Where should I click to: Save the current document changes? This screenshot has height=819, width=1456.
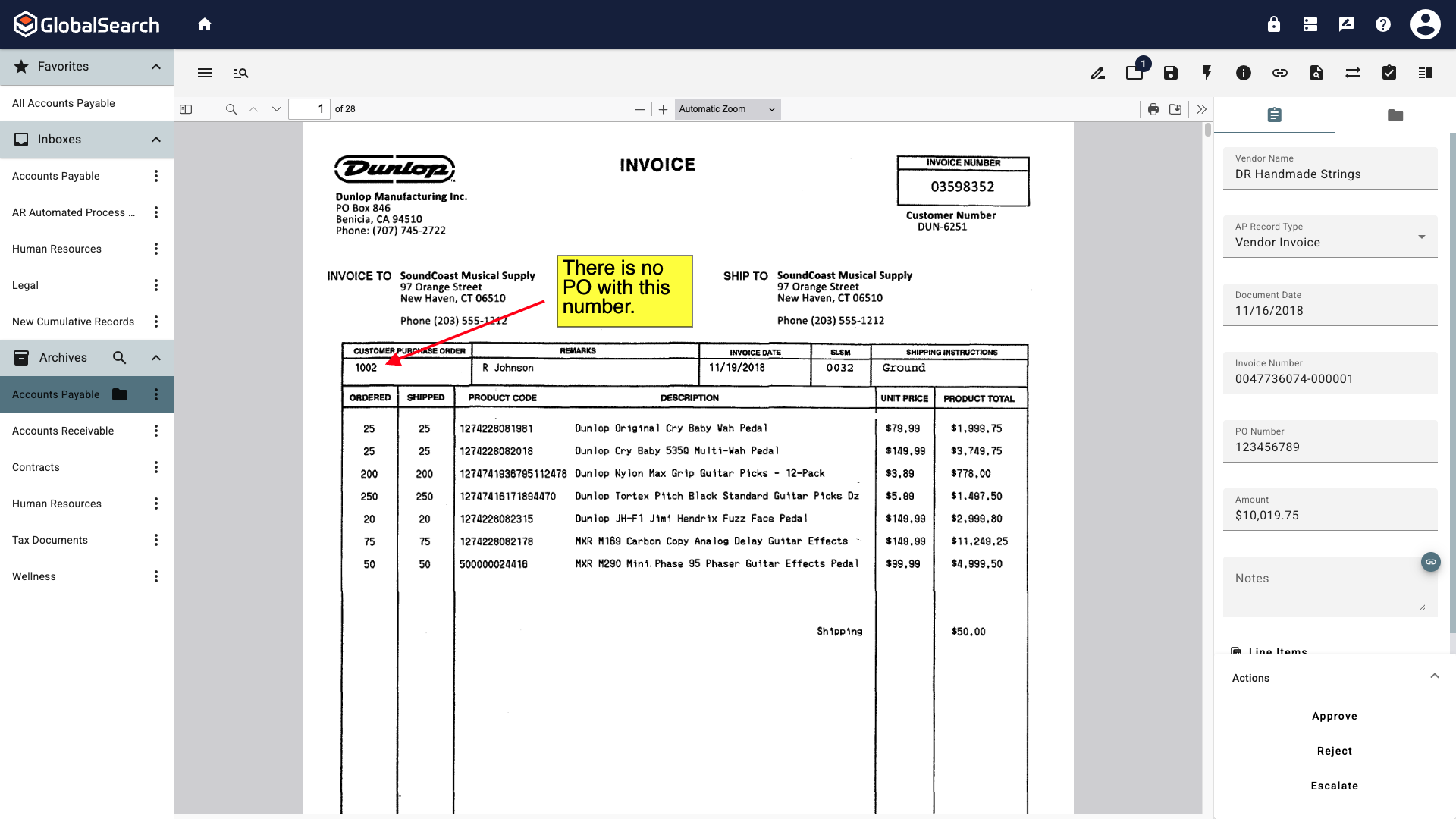[x=1170, y=73]
